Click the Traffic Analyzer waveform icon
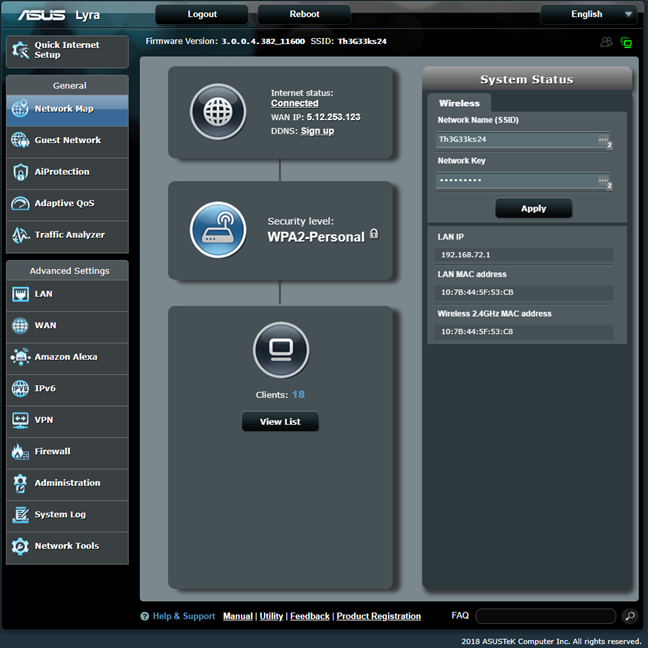This screenshot has width=648, height=648. click(x=20, y=235)
